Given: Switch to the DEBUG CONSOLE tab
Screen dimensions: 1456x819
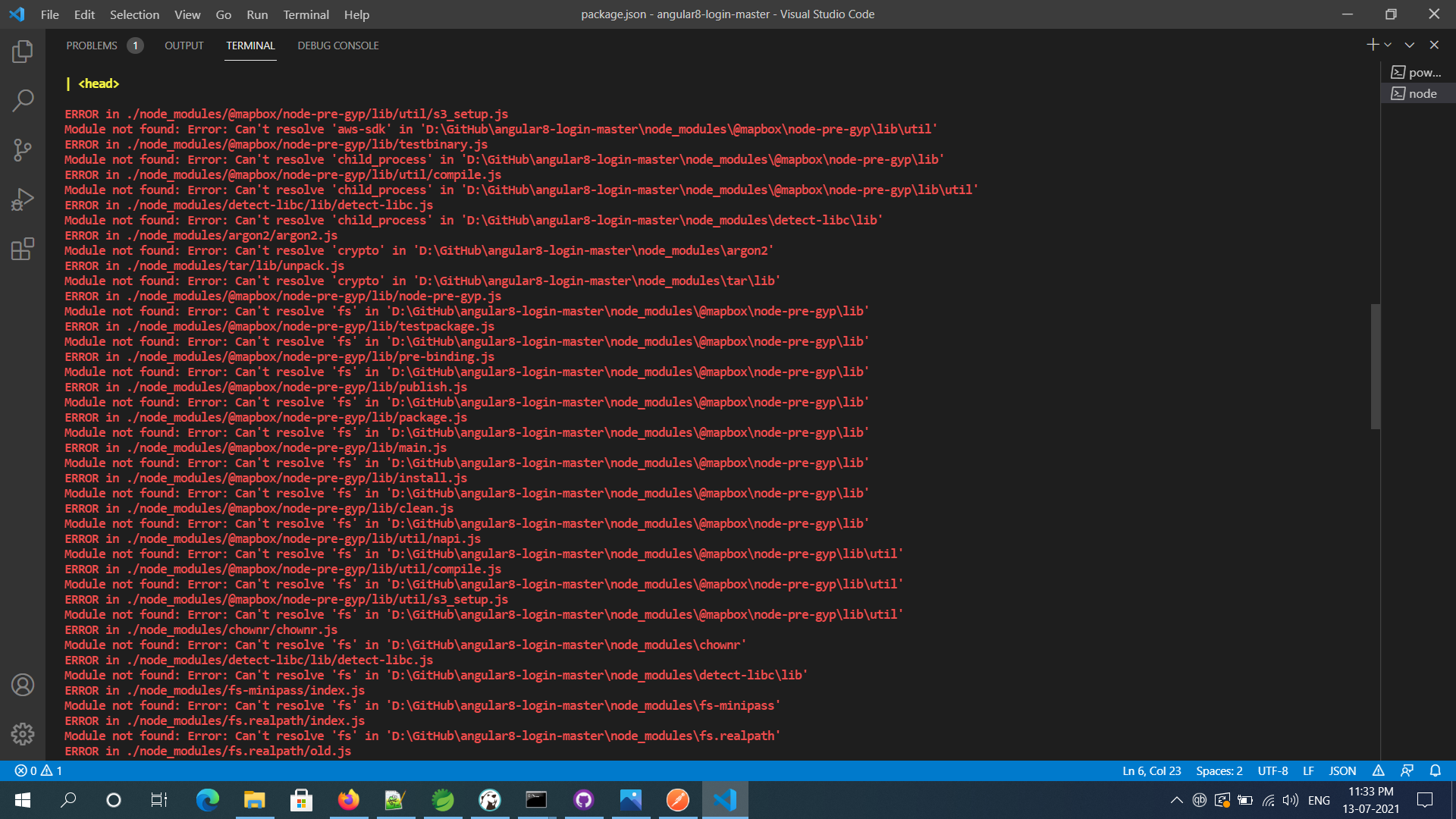Looking at the screenshot, I should click(337, 45).
